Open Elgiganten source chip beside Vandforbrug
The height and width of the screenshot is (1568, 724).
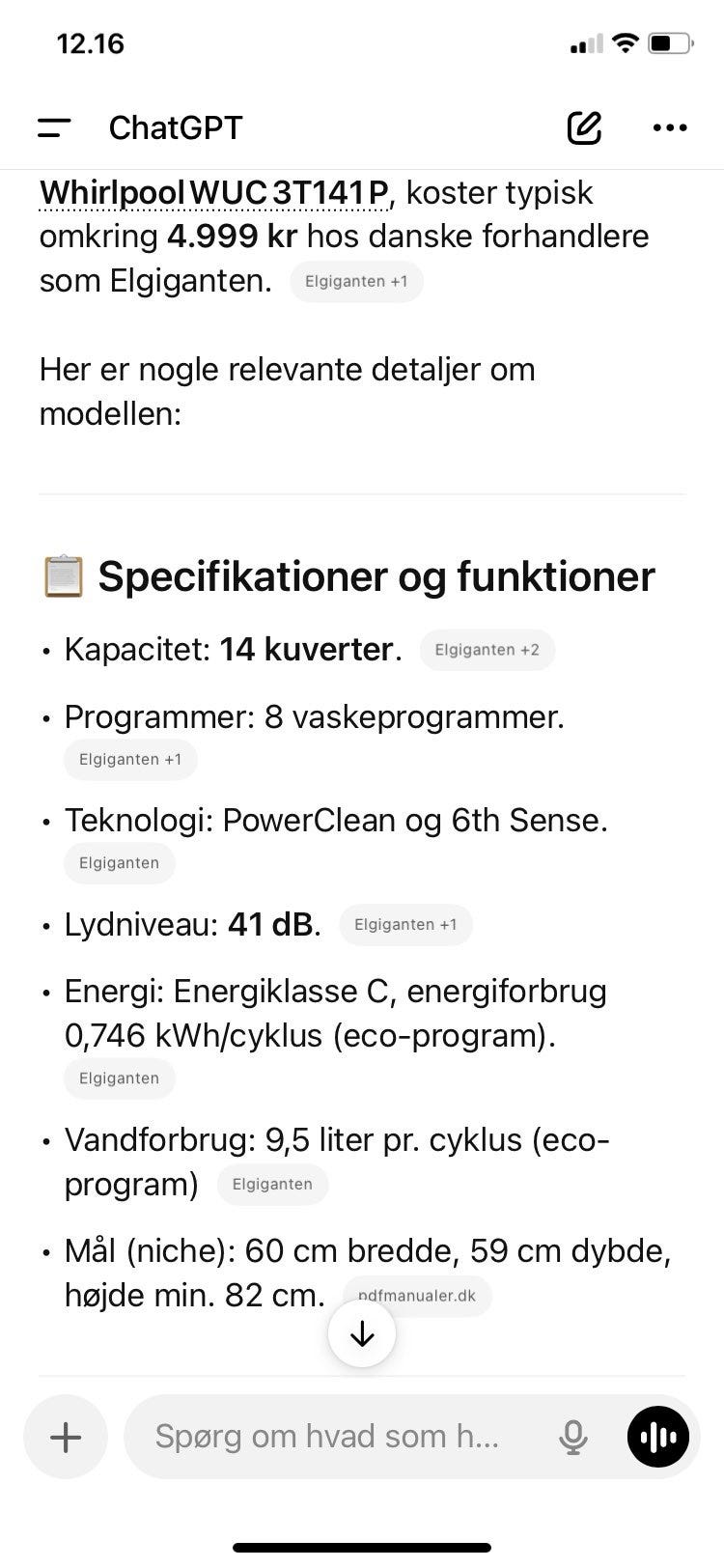(272, 1185)
